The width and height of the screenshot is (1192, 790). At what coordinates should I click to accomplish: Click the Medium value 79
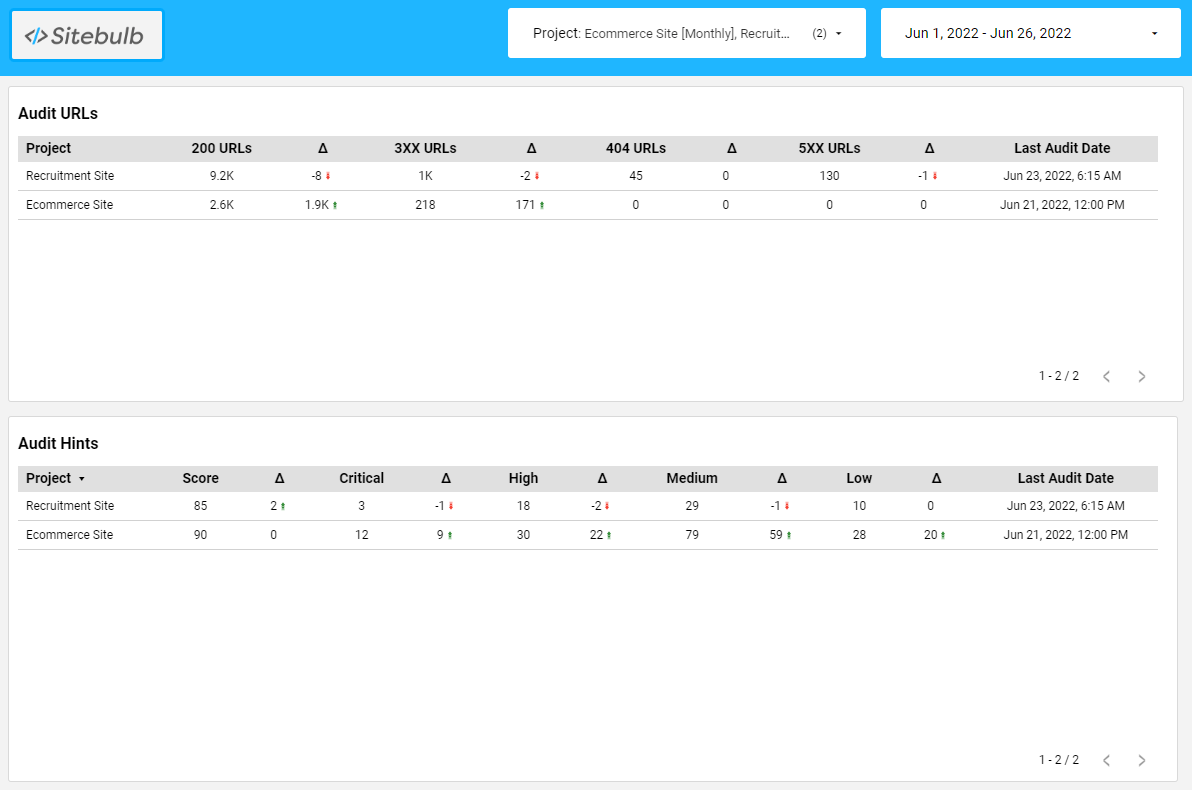click(692, 535)
